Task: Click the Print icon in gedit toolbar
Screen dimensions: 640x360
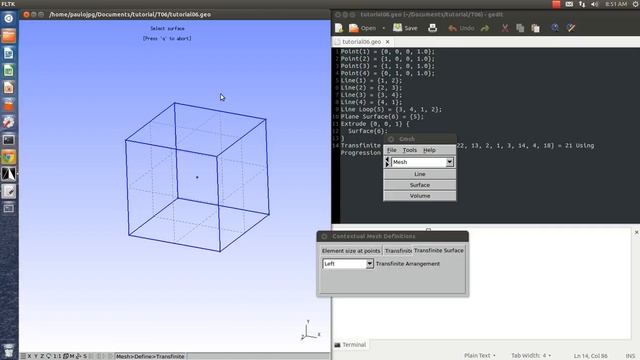Action: 433,28
